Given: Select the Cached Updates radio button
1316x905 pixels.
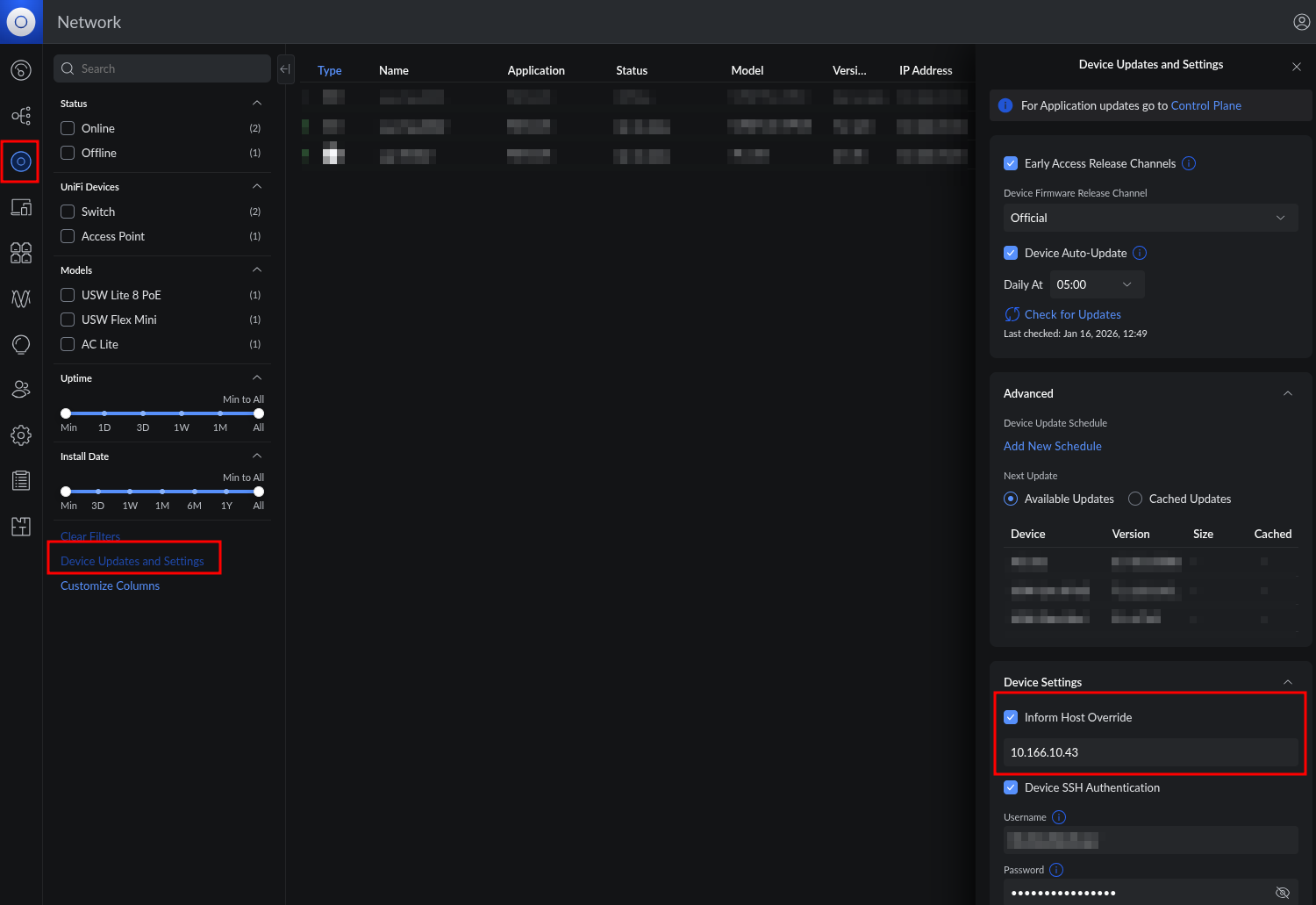Looking at the screenshot, I should 1135,499.
